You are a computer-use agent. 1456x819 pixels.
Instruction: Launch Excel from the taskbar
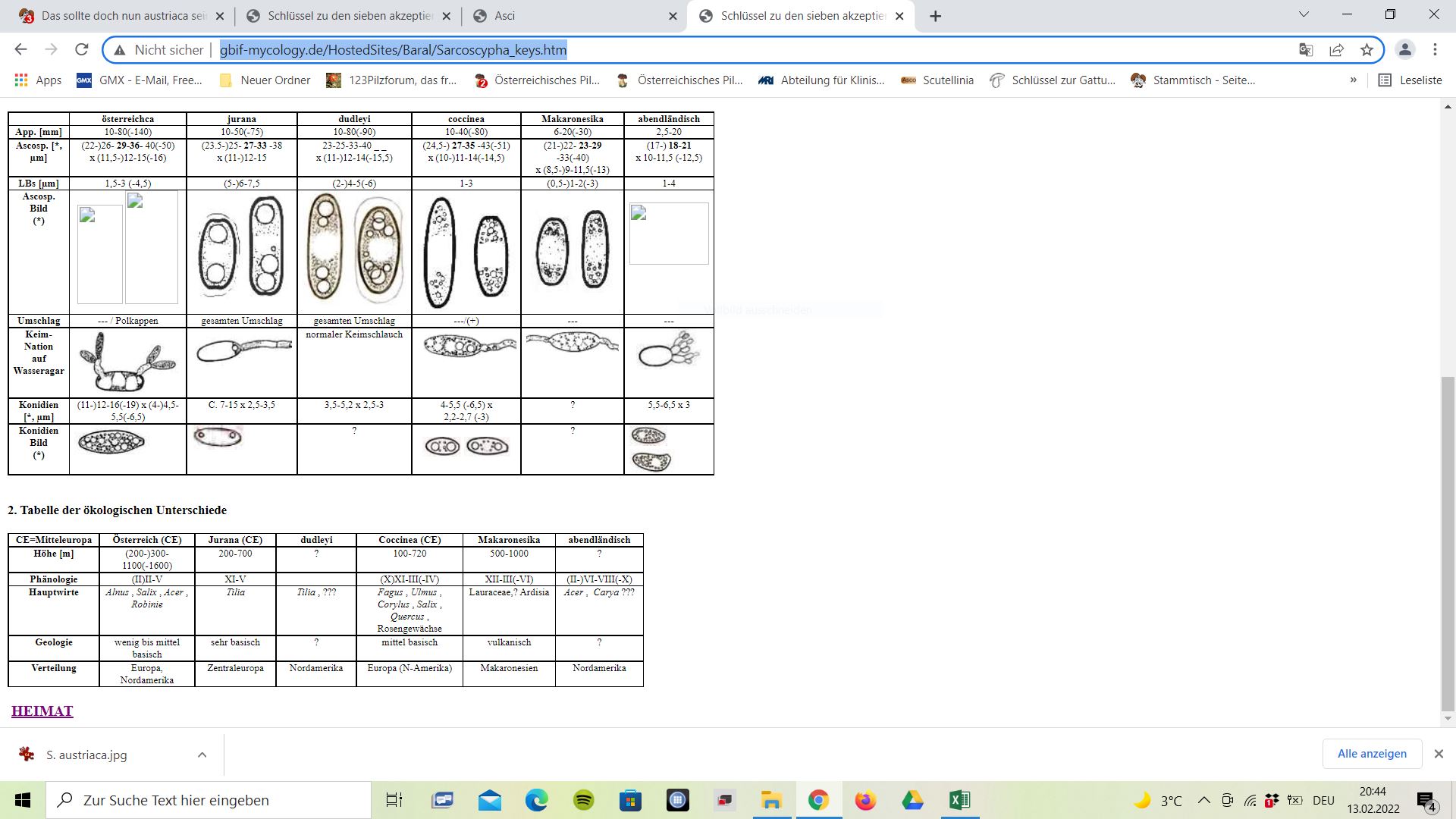click(959, 800)
